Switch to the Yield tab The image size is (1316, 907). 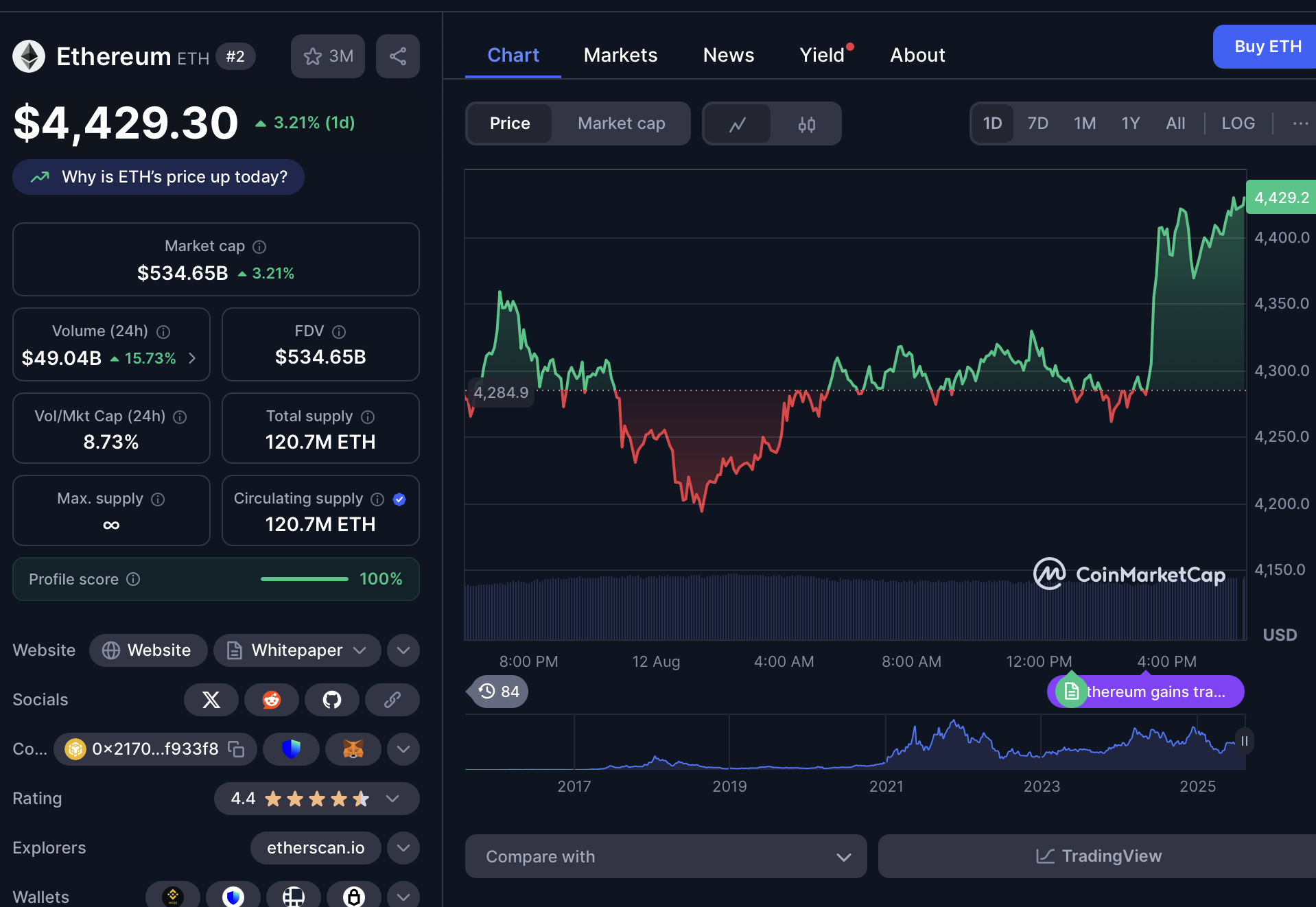point(822,55)
